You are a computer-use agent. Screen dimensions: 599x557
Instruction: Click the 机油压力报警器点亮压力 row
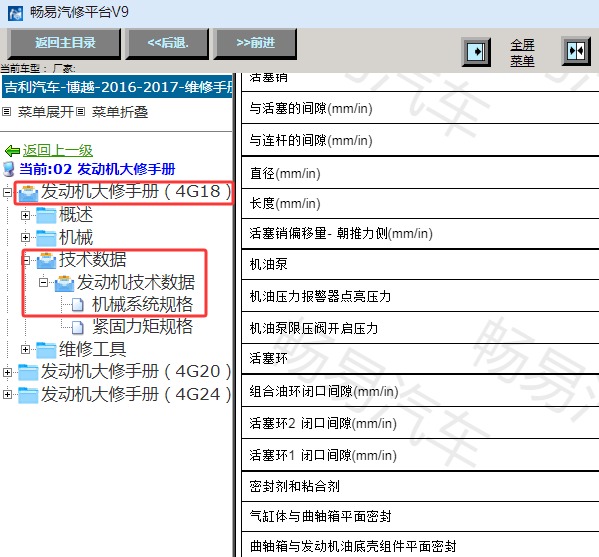click(x=420, y=296)
